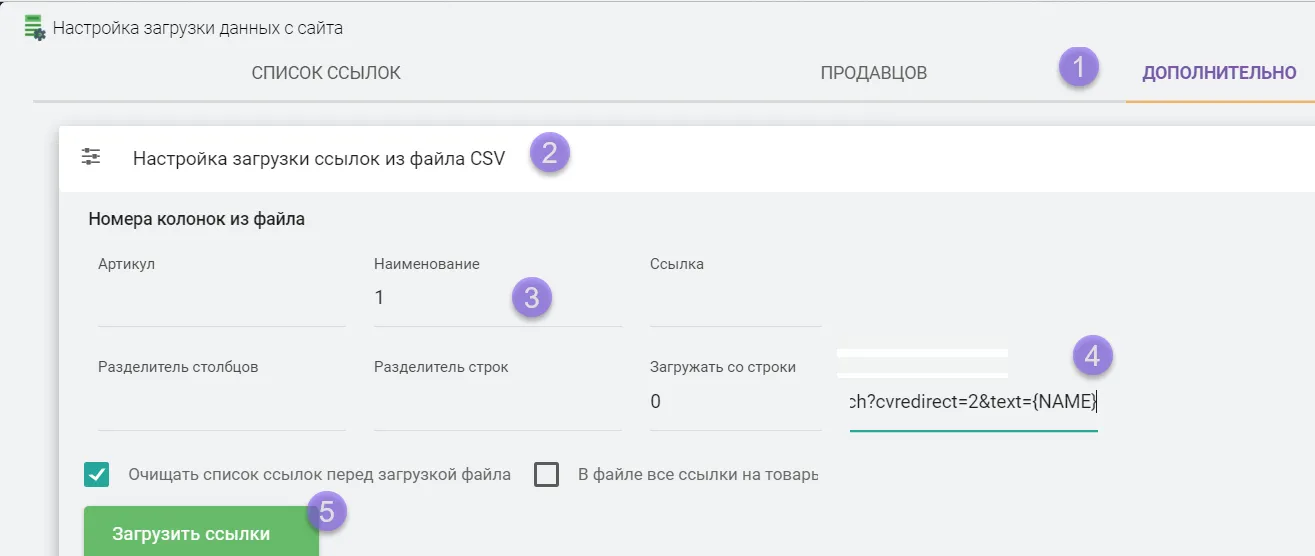Click the sliders settings icon in the CSV panel header

tap(91, 157)
